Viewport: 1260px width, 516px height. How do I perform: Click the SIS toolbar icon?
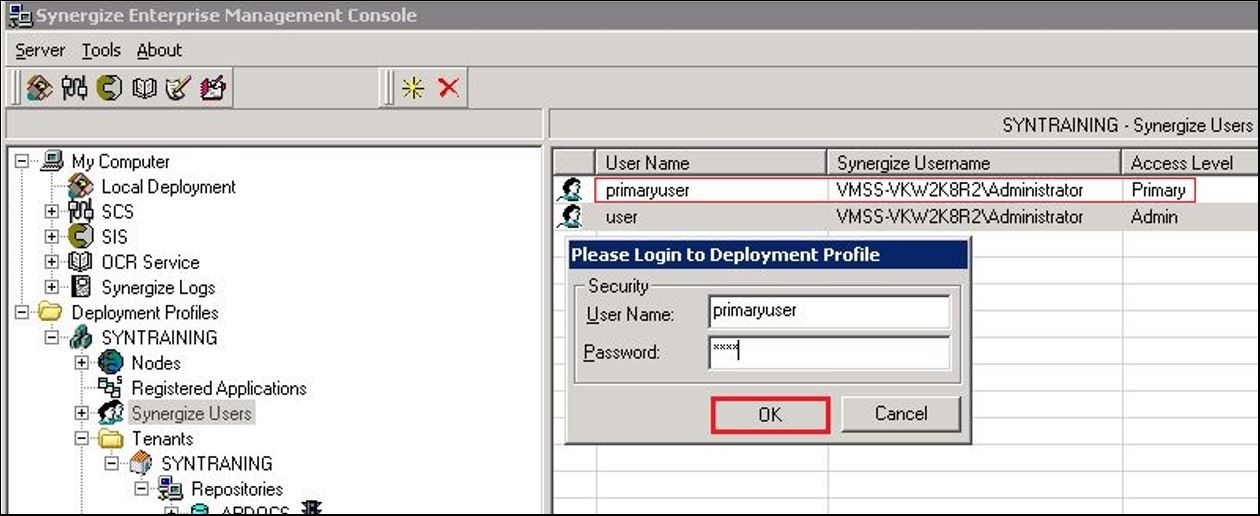[109, 88]
